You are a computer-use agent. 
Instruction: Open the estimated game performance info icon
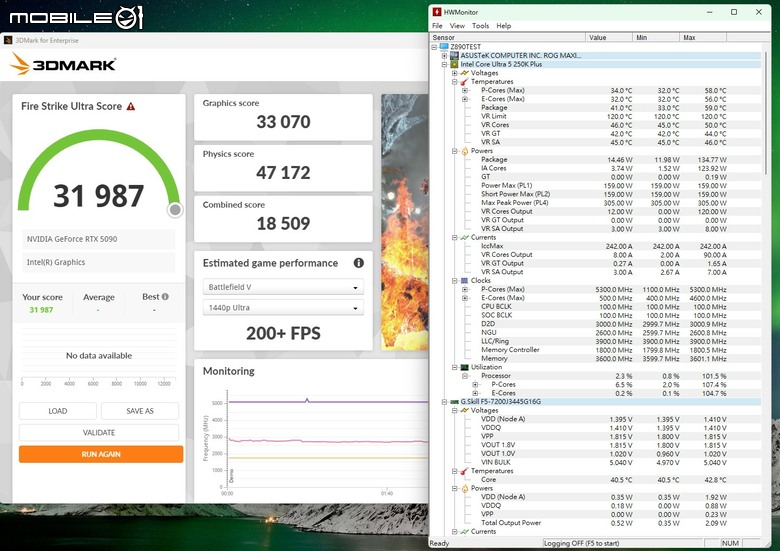pyautogui.click(x=359, y=263)
